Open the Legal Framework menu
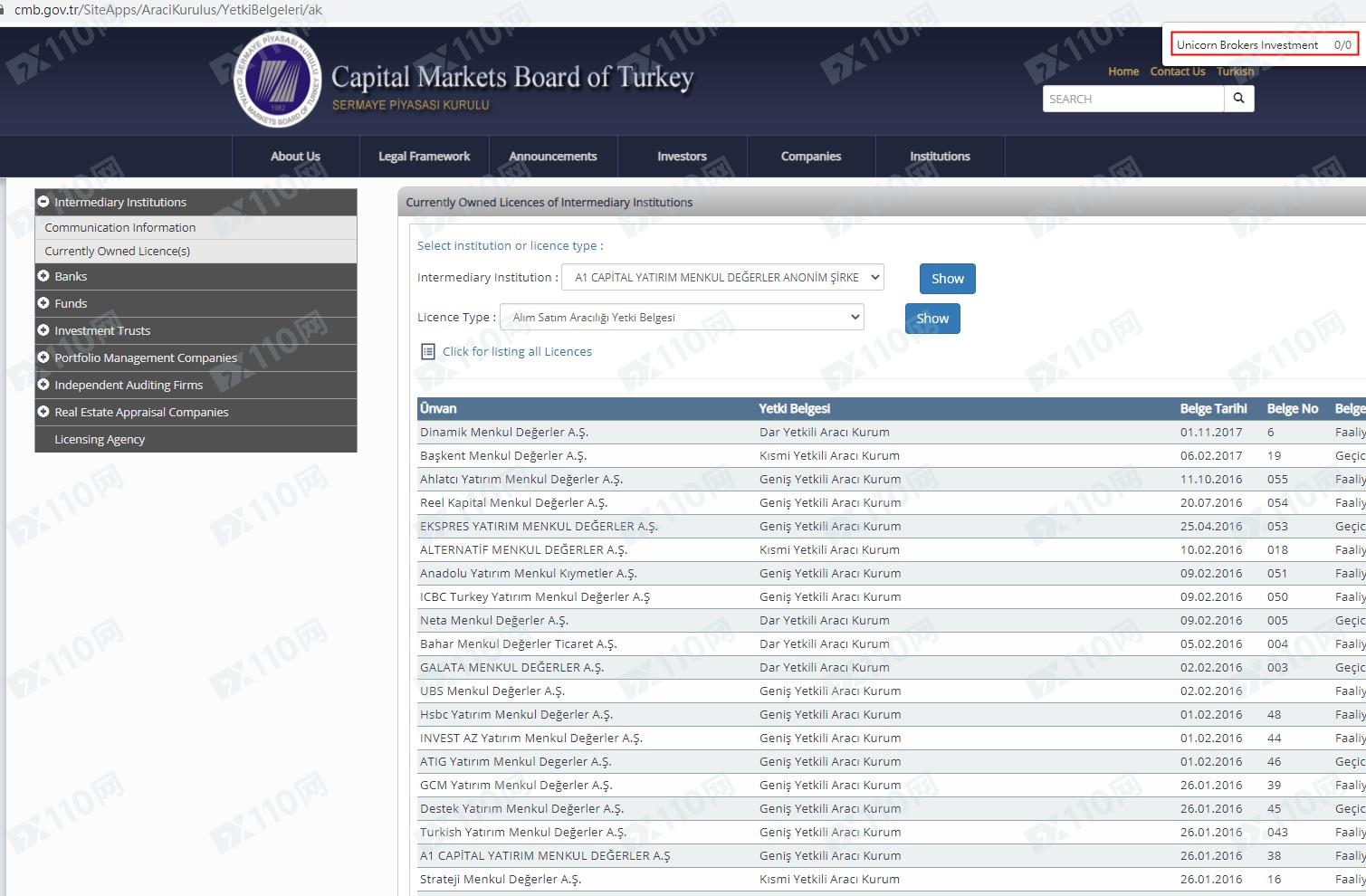This screenshot has height=896, width=1366. (x=424, y=157)
